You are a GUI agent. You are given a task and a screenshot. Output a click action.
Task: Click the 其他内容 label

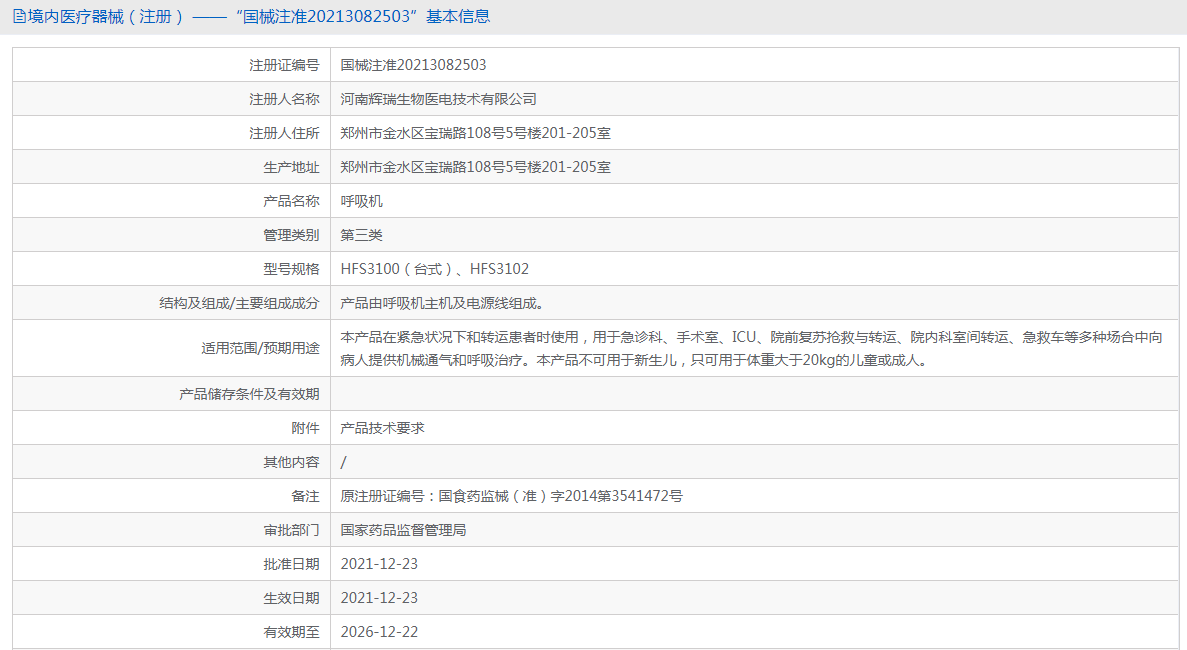[291, 462]
